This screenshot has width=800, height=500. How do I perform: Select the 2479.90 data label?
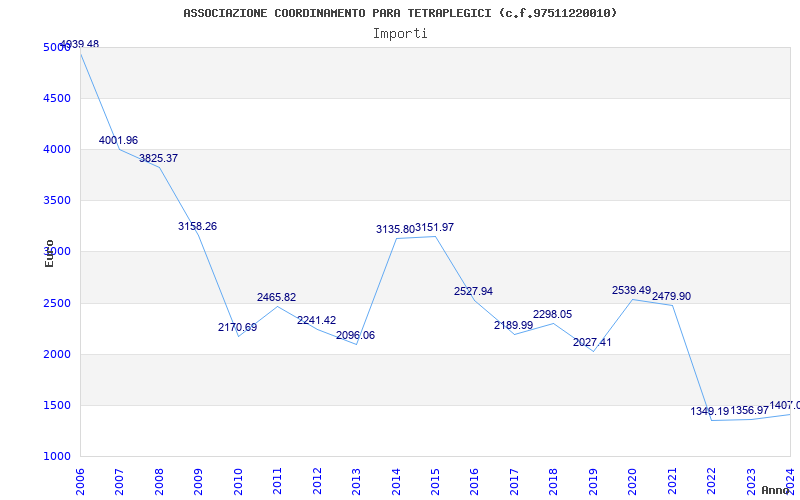[x=671, y=296]
